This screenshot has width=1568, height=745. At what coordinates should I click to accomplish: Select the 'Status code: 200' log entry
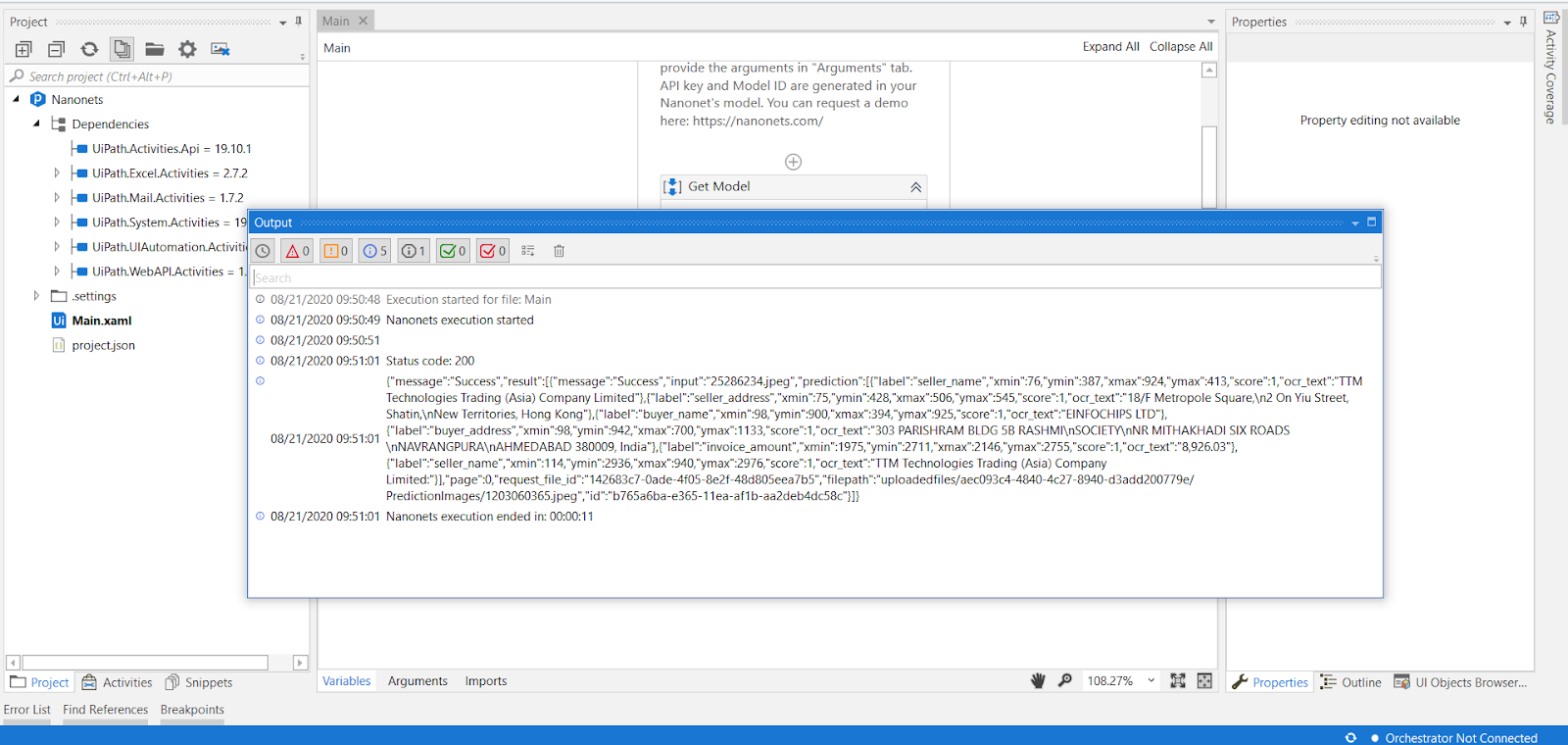coord(430,361)
